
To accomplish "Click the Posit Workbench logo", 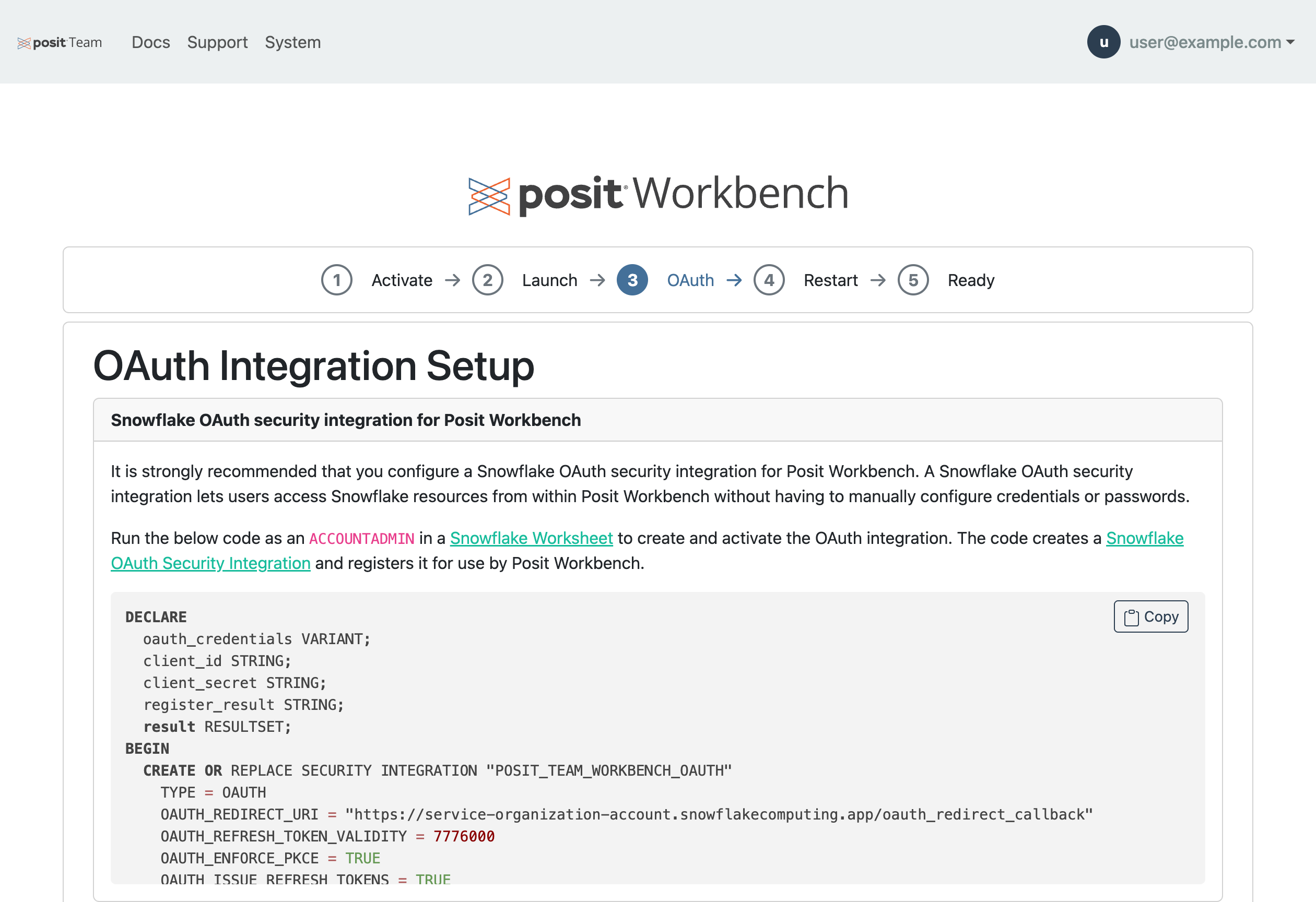I will (x=658, y=194).
